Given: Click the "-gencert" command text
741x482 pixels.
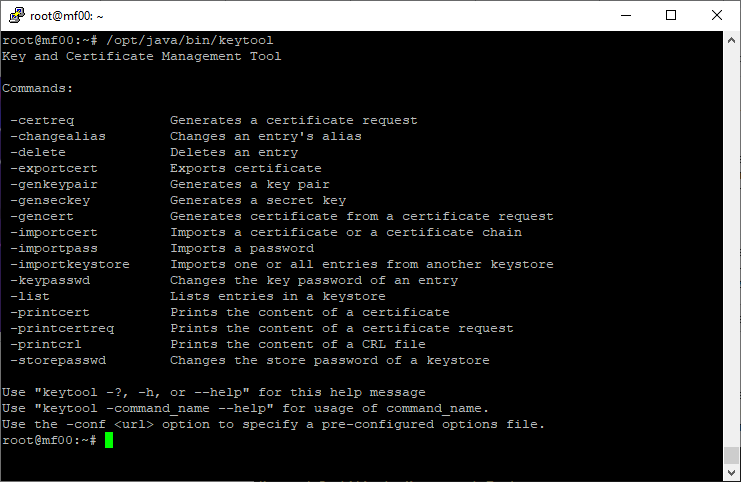Looking at the screenshot, I should coord(42,217).
